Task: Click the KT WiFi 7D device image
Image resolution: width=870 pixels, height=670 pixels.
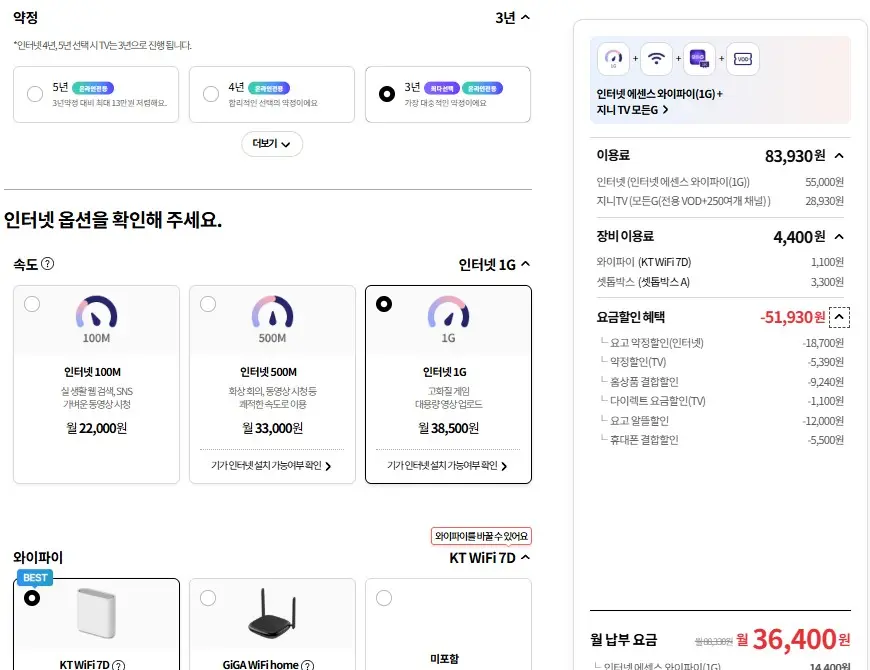Action: 97,613
